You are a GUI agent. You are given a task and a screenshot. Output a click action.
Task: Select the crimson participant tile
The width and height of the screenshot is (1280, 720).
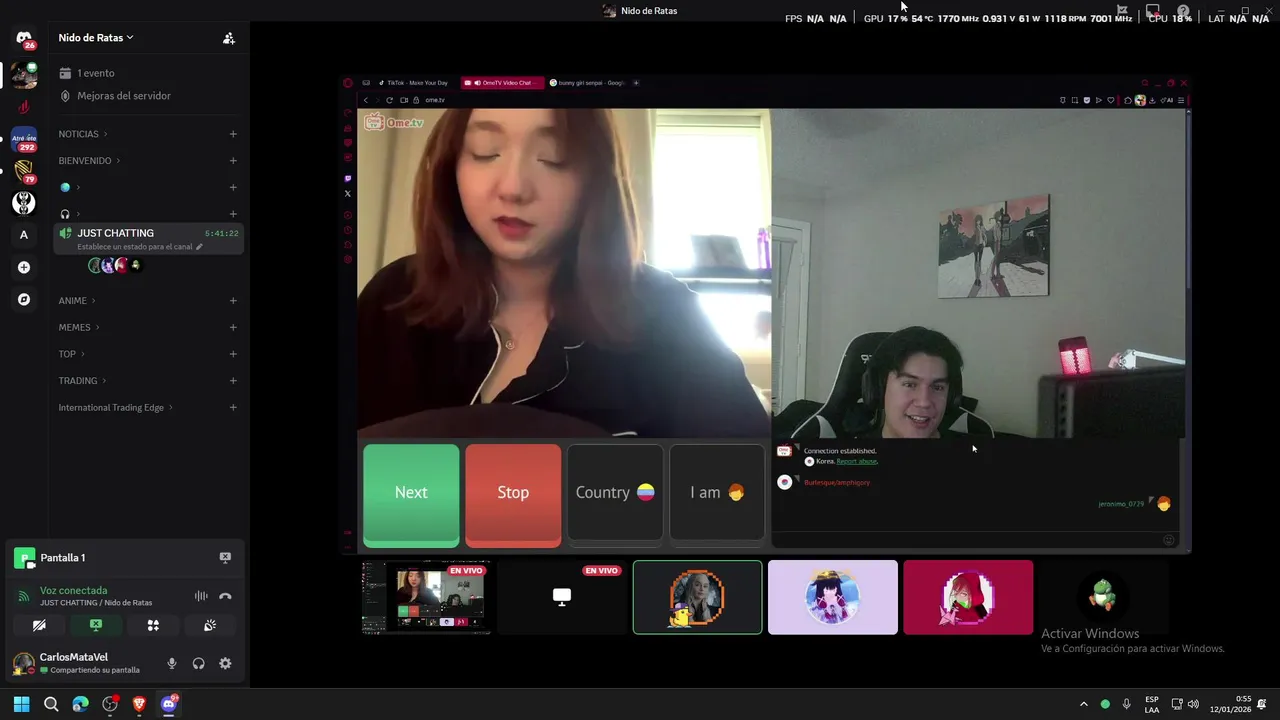coord(968,597)
